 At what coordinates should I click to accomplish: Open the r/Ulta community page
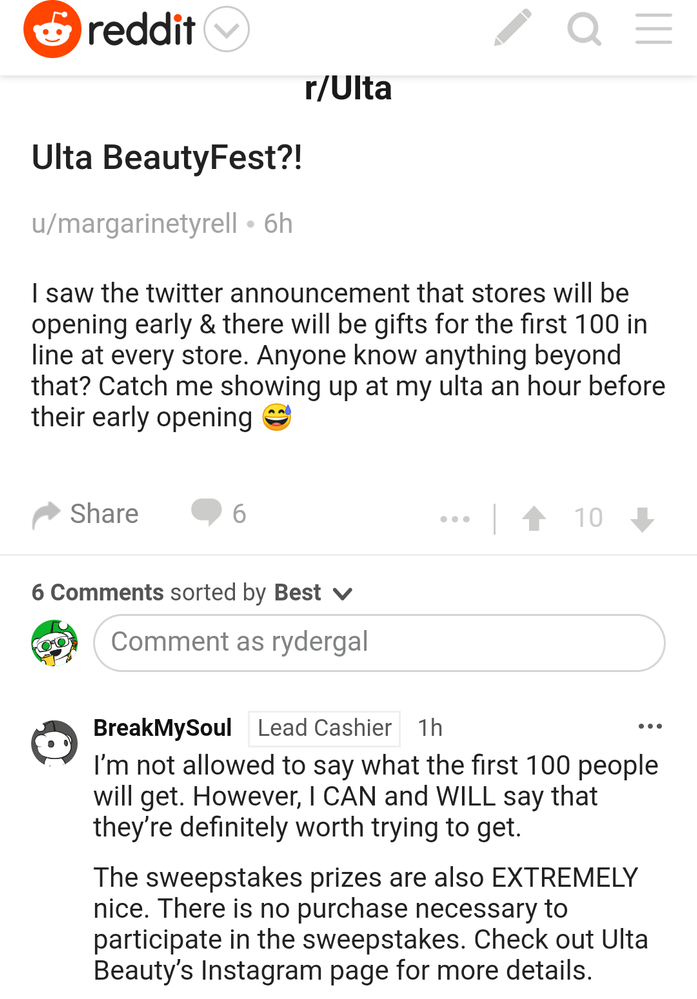[x=348, y=88]
